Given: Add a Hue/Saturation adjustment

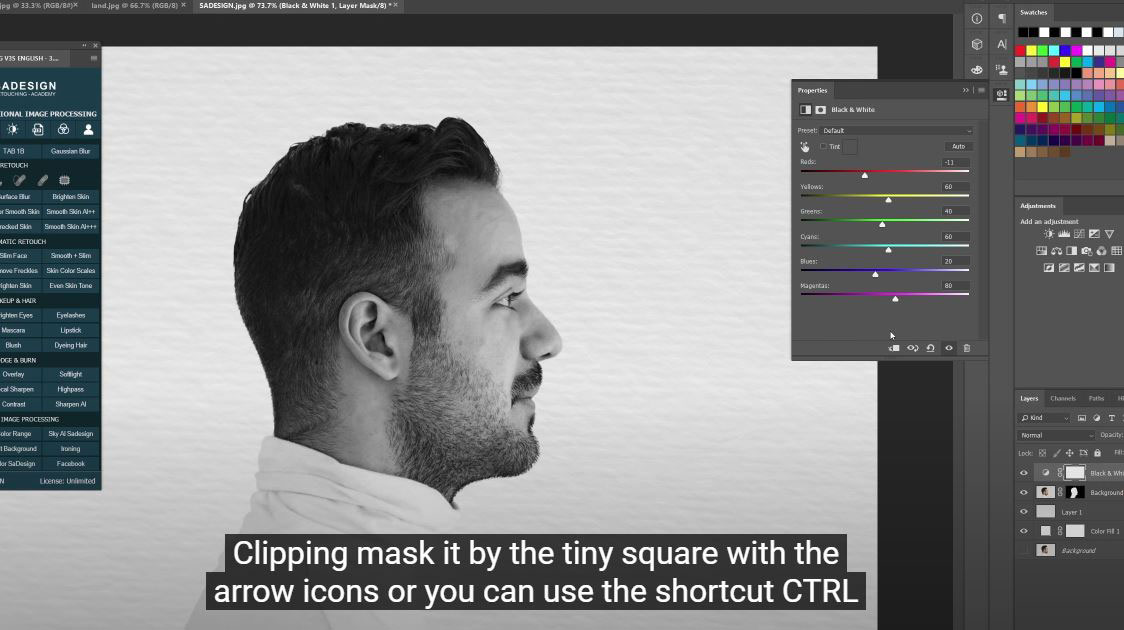Looking at the screenshot, I should pos(1041,251).
